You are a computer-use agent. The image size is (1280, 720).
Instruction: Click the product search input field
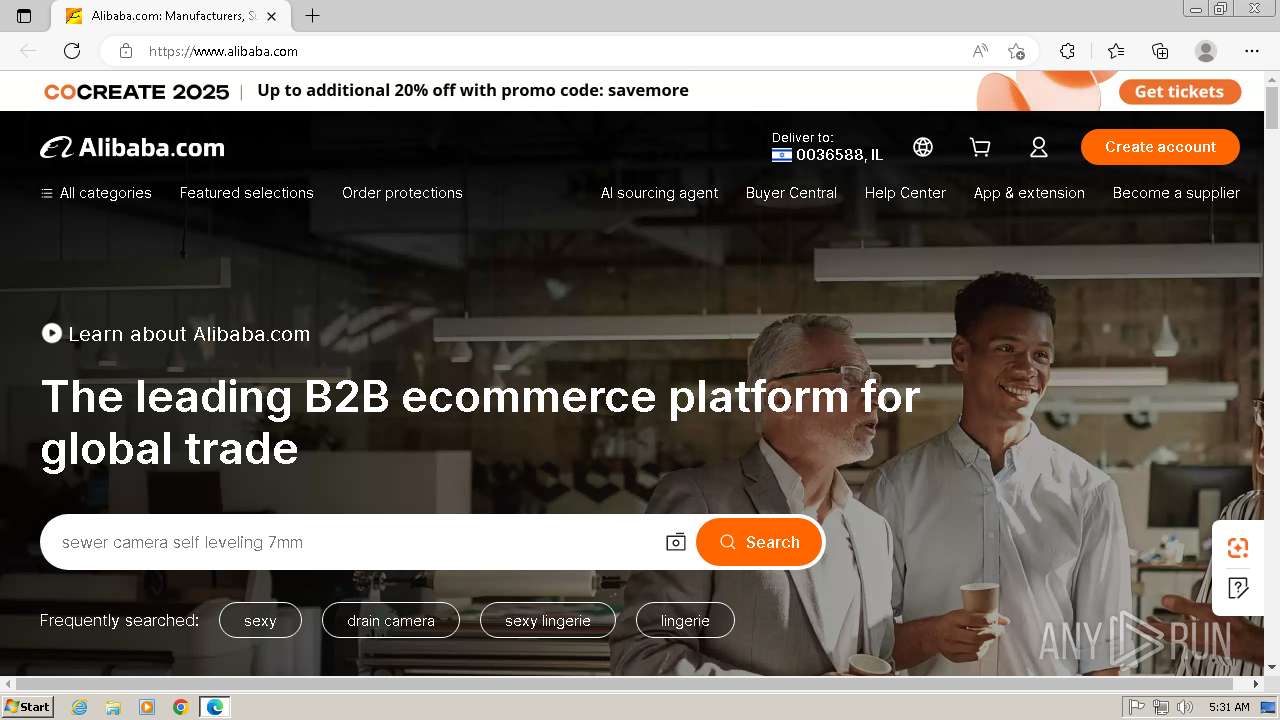pos(350,542)
